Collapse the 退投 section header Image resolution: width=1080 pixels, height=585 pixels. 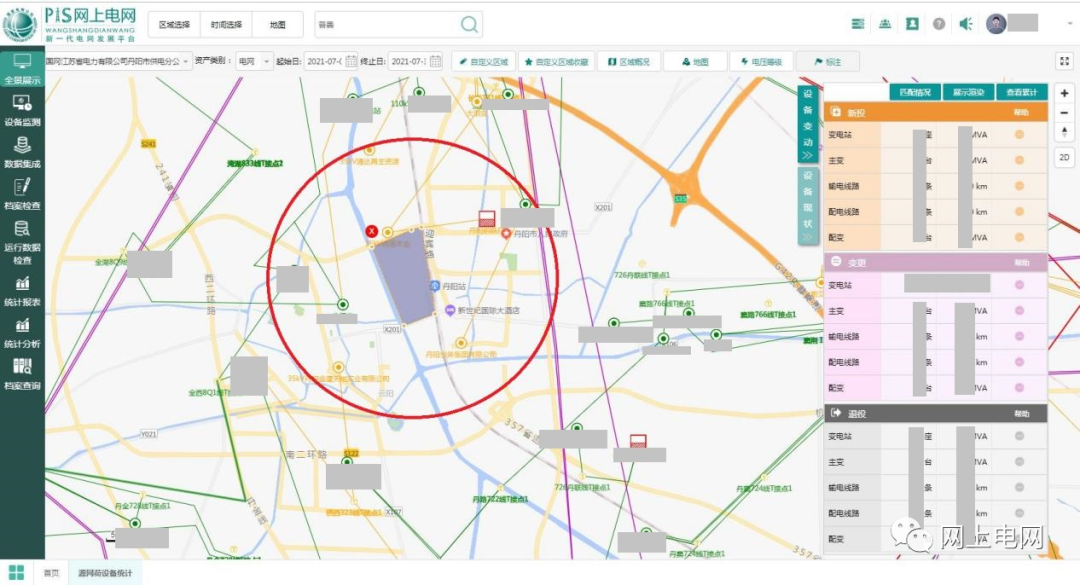click(x=935, y=413)
